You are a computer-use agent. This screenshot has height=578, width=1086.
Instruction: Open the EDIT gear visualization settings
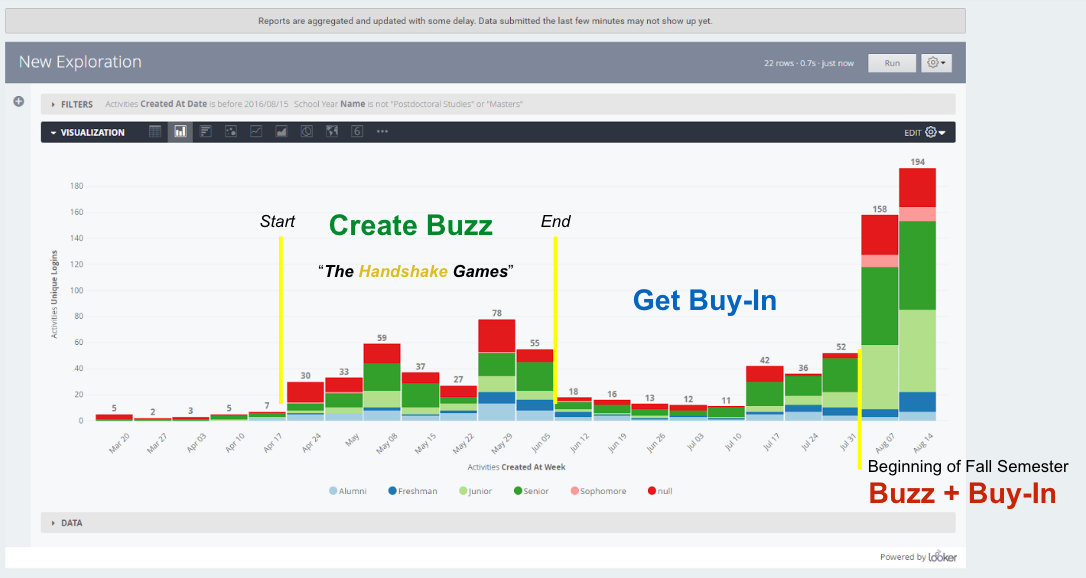935,132
